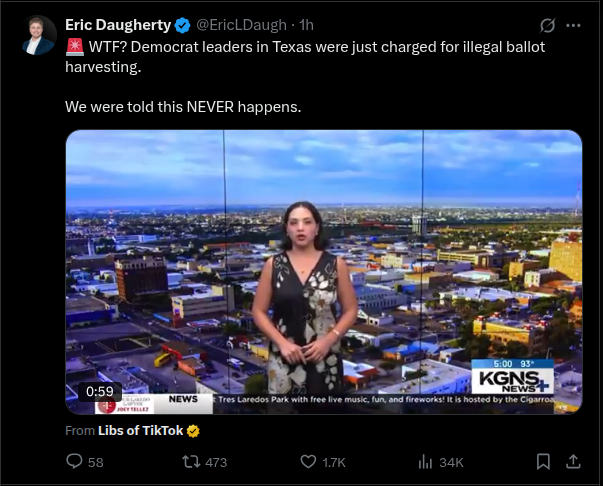
Task: Open the Libs of TikTok source link
Action: point(140,431)
